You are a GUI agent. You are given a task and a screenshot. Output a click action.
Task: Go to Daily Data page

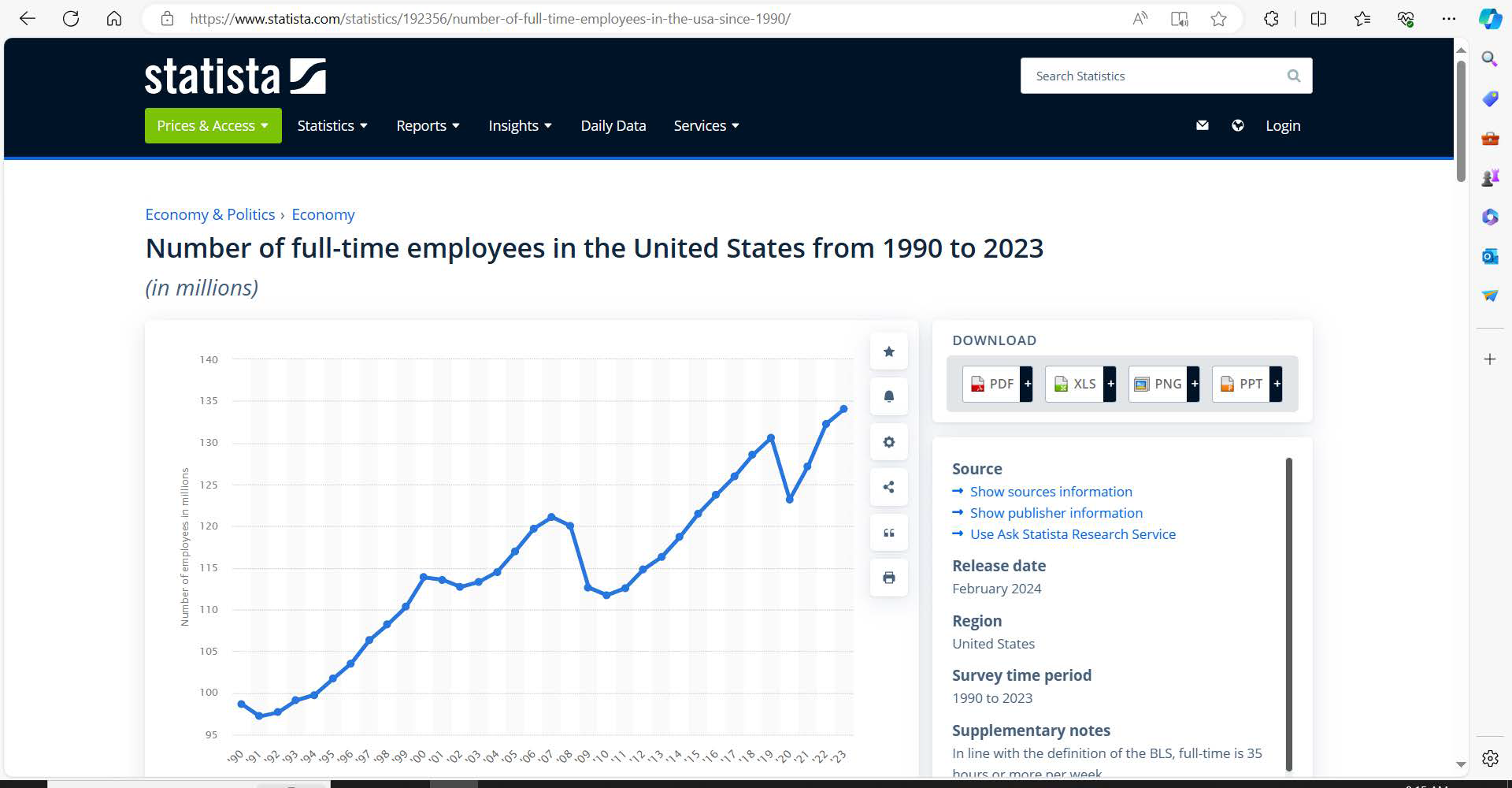(613, 126)
